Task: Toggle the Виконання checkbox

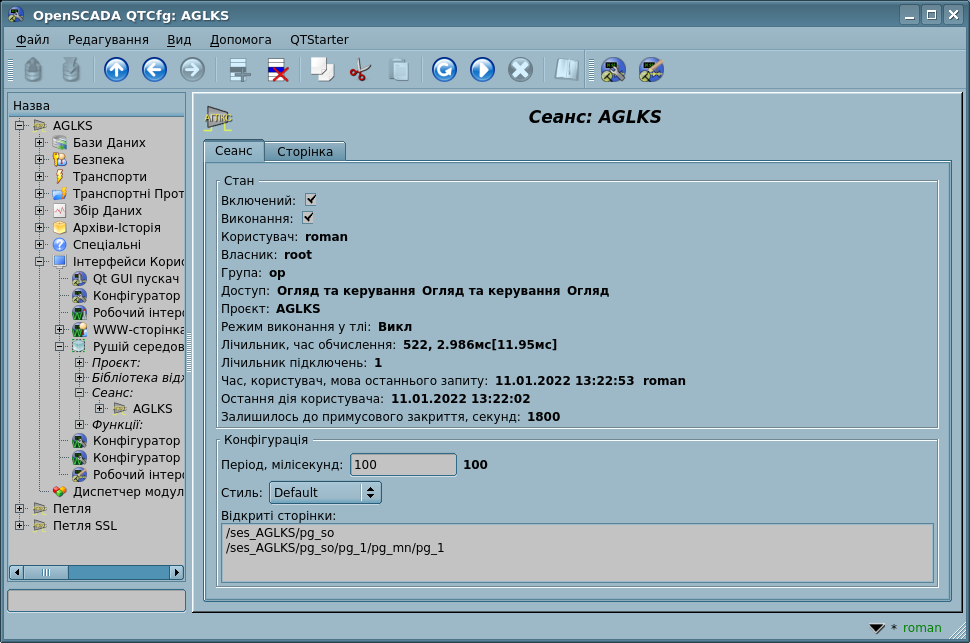Action: (309, 217)
